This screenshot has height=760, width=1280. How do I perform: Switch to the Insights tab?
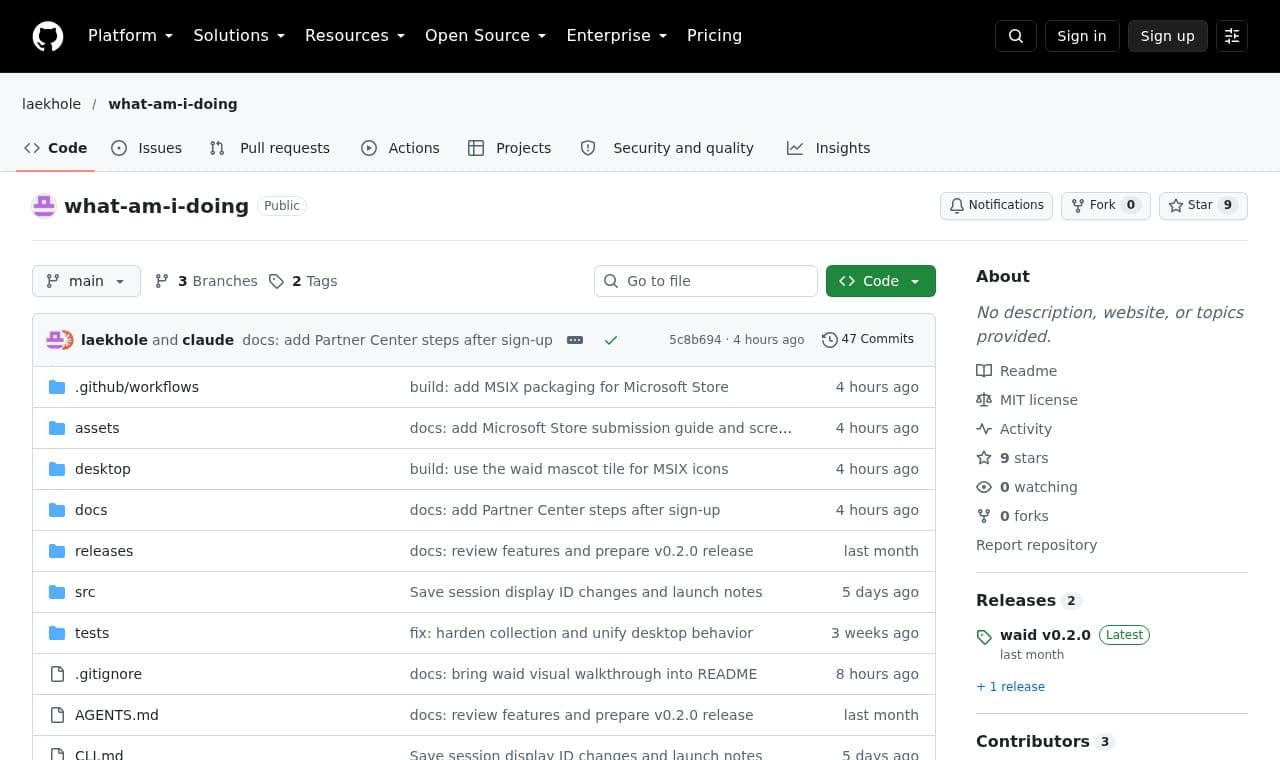coord(829,148)
